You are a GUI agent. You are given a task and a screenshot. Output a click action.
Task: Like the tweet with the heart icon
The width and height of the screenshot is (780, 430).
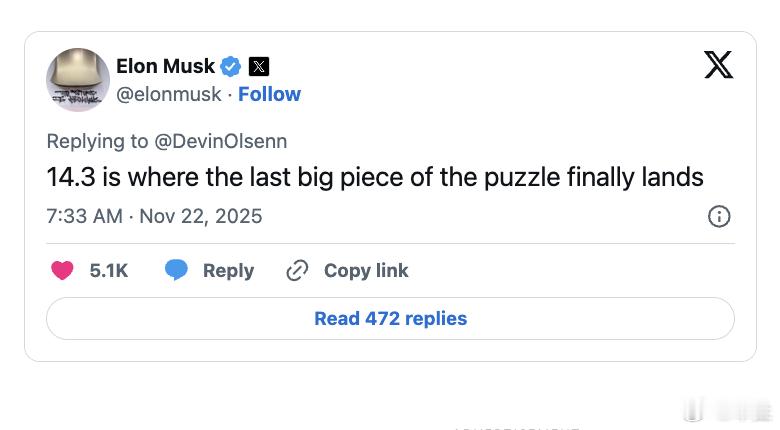(63, 271)
